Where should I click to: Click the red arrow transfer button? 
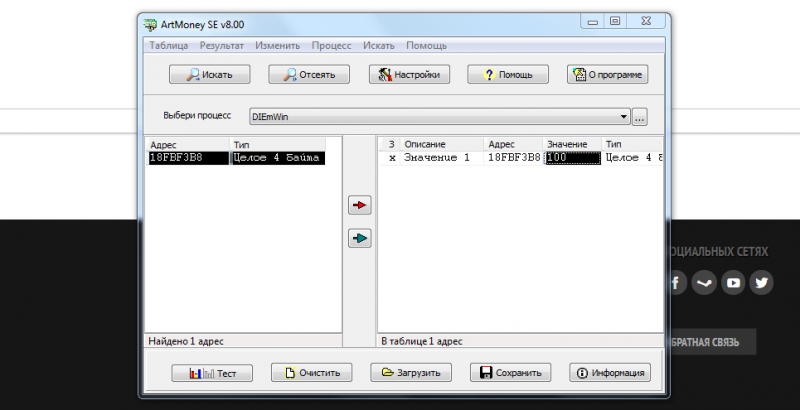pyautogui.click(x=360, y=205)
